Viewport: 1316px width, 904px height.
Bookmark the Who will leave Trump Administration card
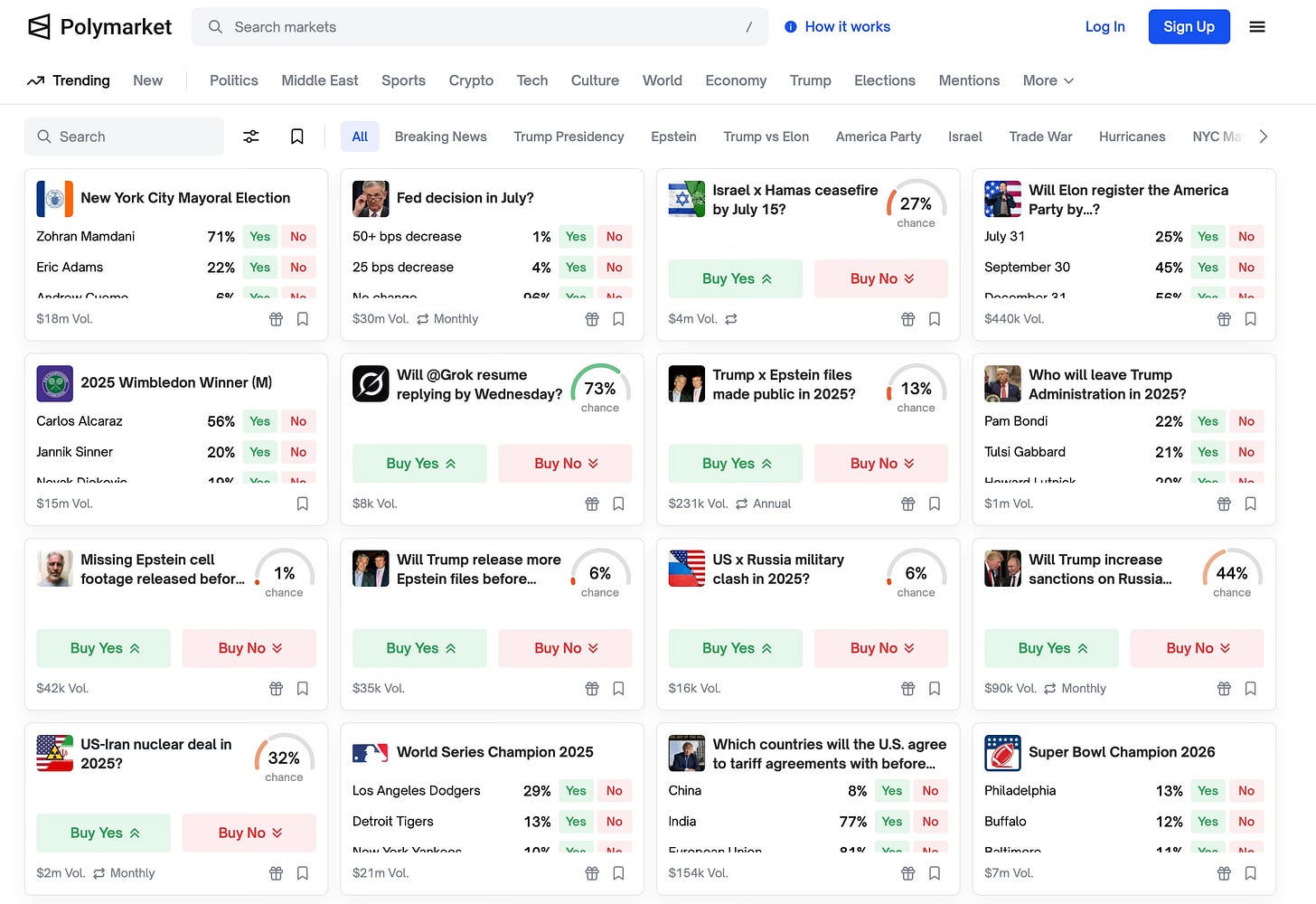(x=1251, y=504)
